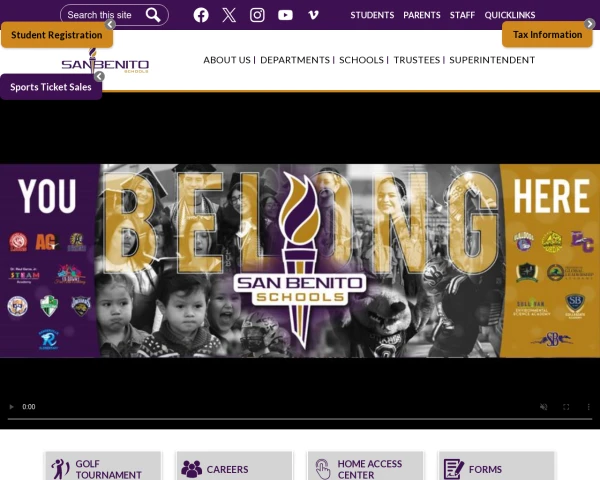Open the QUICKLINKS menu

(510, 15)
